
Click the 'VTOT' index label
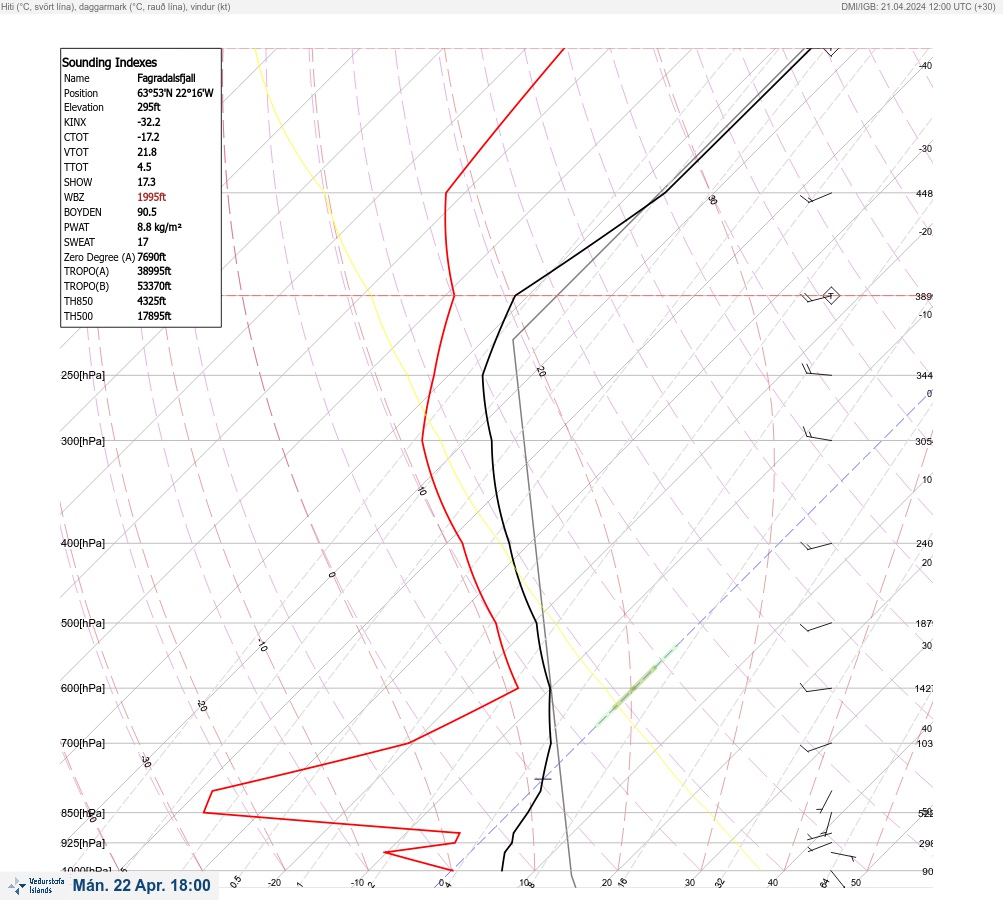point(76,152)
